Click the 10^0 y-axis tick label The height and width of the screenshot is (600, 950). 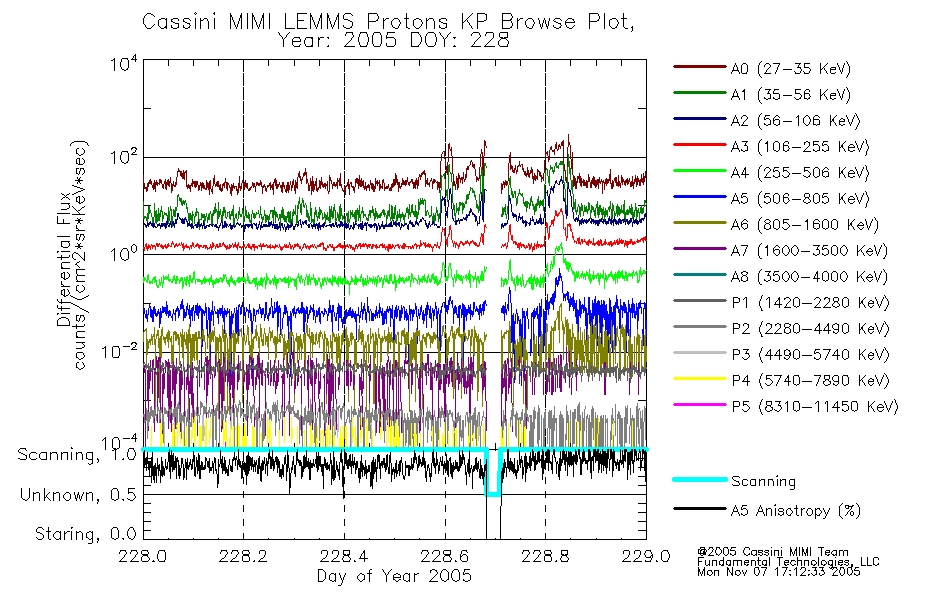tap(124, 253)
